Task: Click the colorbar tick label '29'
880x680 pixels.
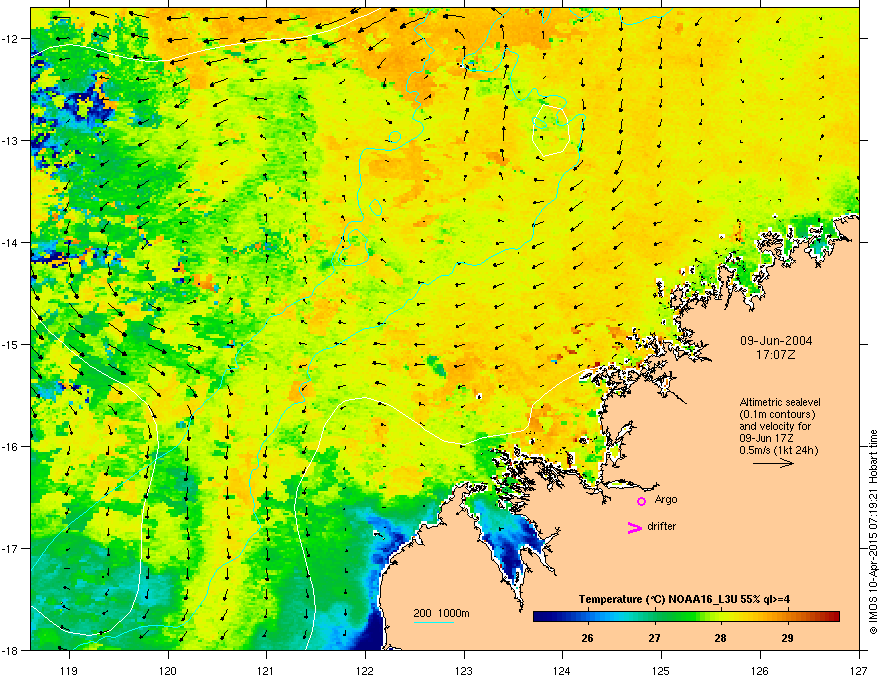Action: click(x=787, y=638)
